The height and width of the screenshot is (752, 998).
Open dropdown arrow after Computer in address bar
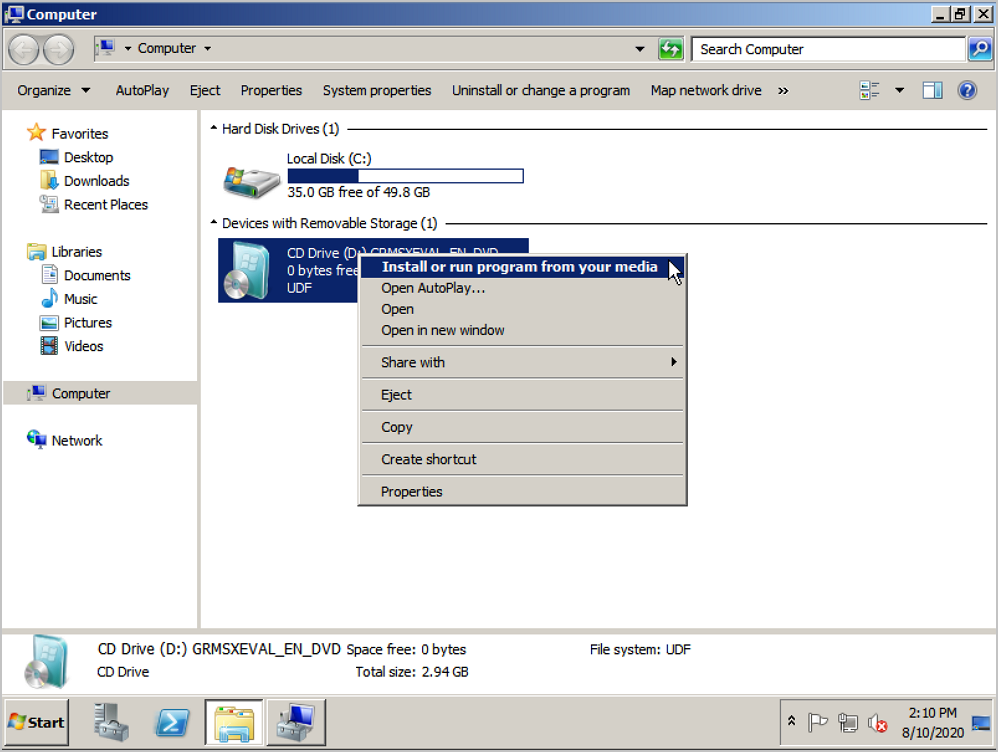[207, 48]
